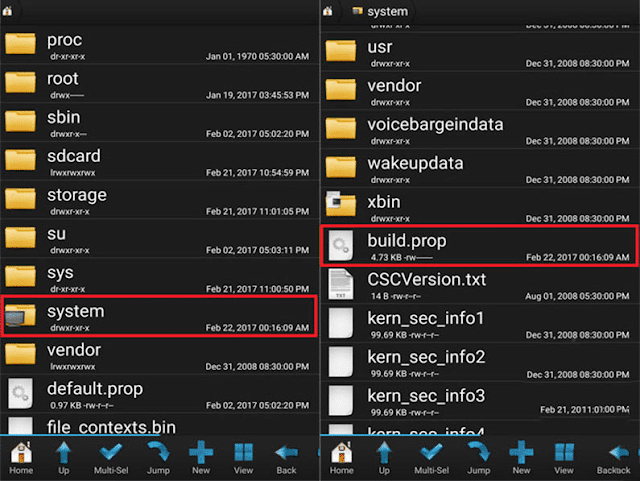Tap root home icon in left path bar
This screenshot has width=640, height=481.
(x=7, y=11)
